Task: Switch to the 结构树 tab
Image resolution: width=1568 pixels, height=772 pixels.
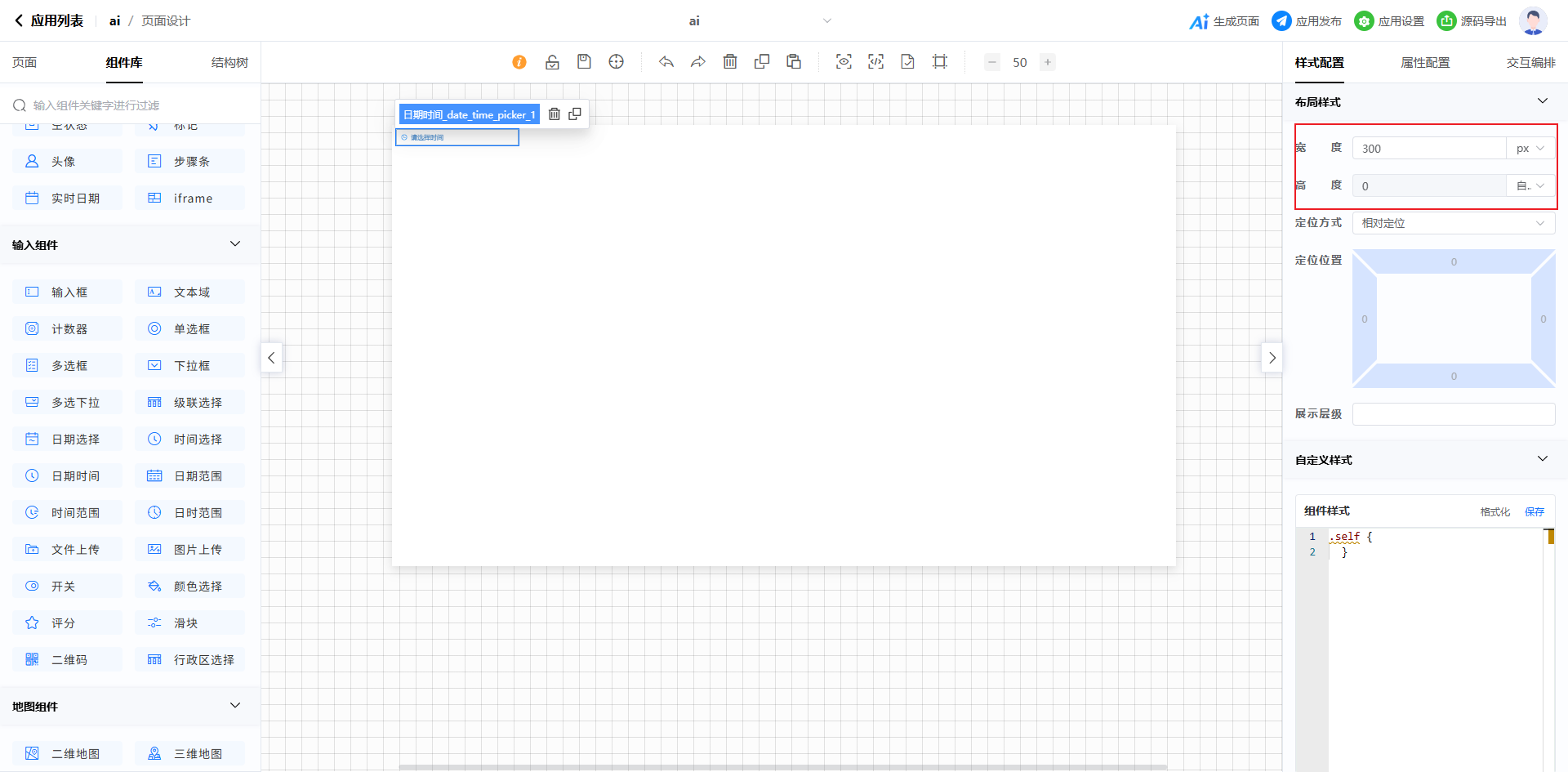Action: pos(229,63)
